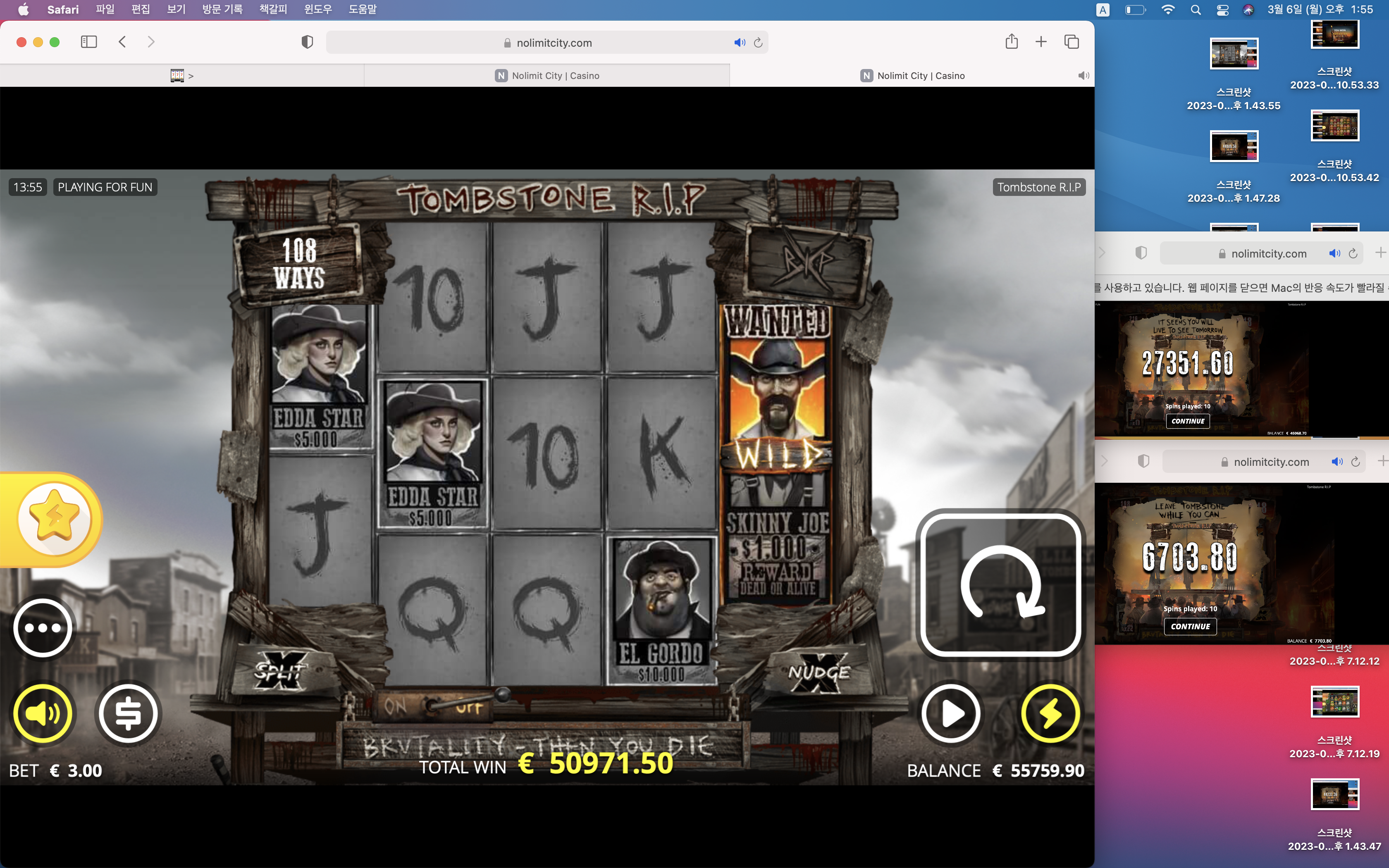Open the three-dots game menu
This screenshot has width=1389, height=868.
43,628
